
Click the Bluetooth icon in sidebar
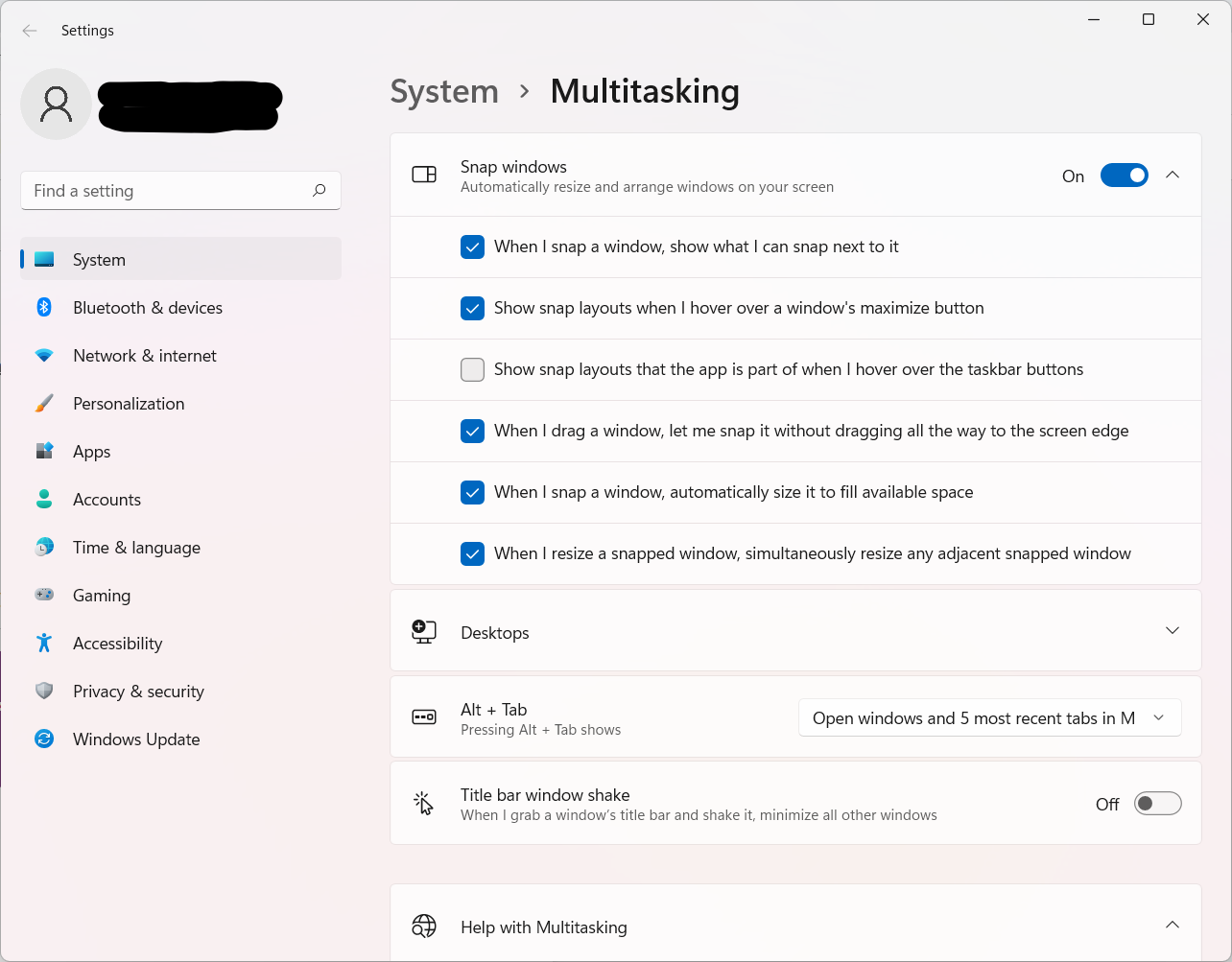(x=44, y=307)
